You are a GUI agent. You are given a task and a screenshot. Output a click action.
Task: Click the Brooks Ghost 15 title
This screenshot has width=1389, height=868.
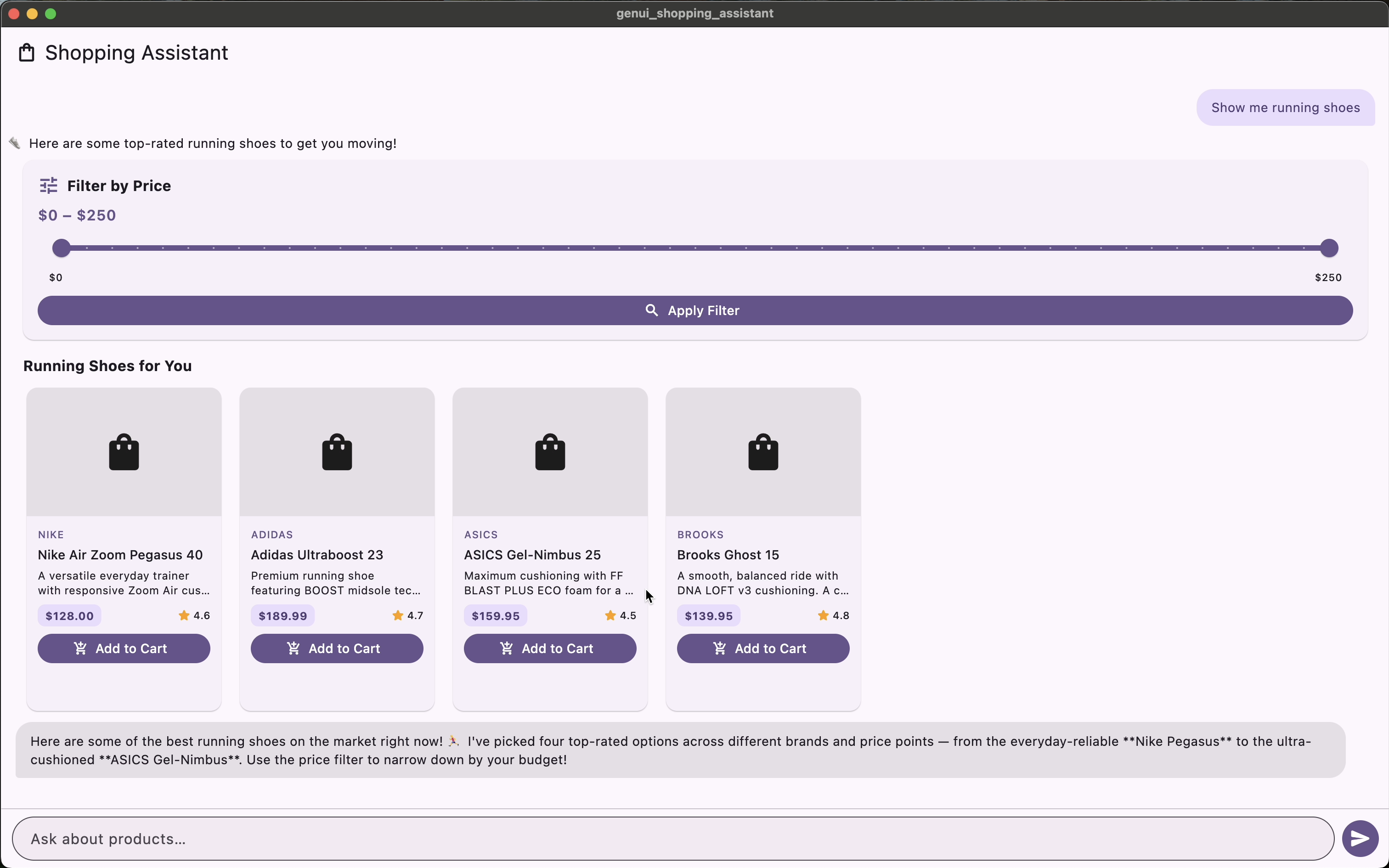point(728,555)
